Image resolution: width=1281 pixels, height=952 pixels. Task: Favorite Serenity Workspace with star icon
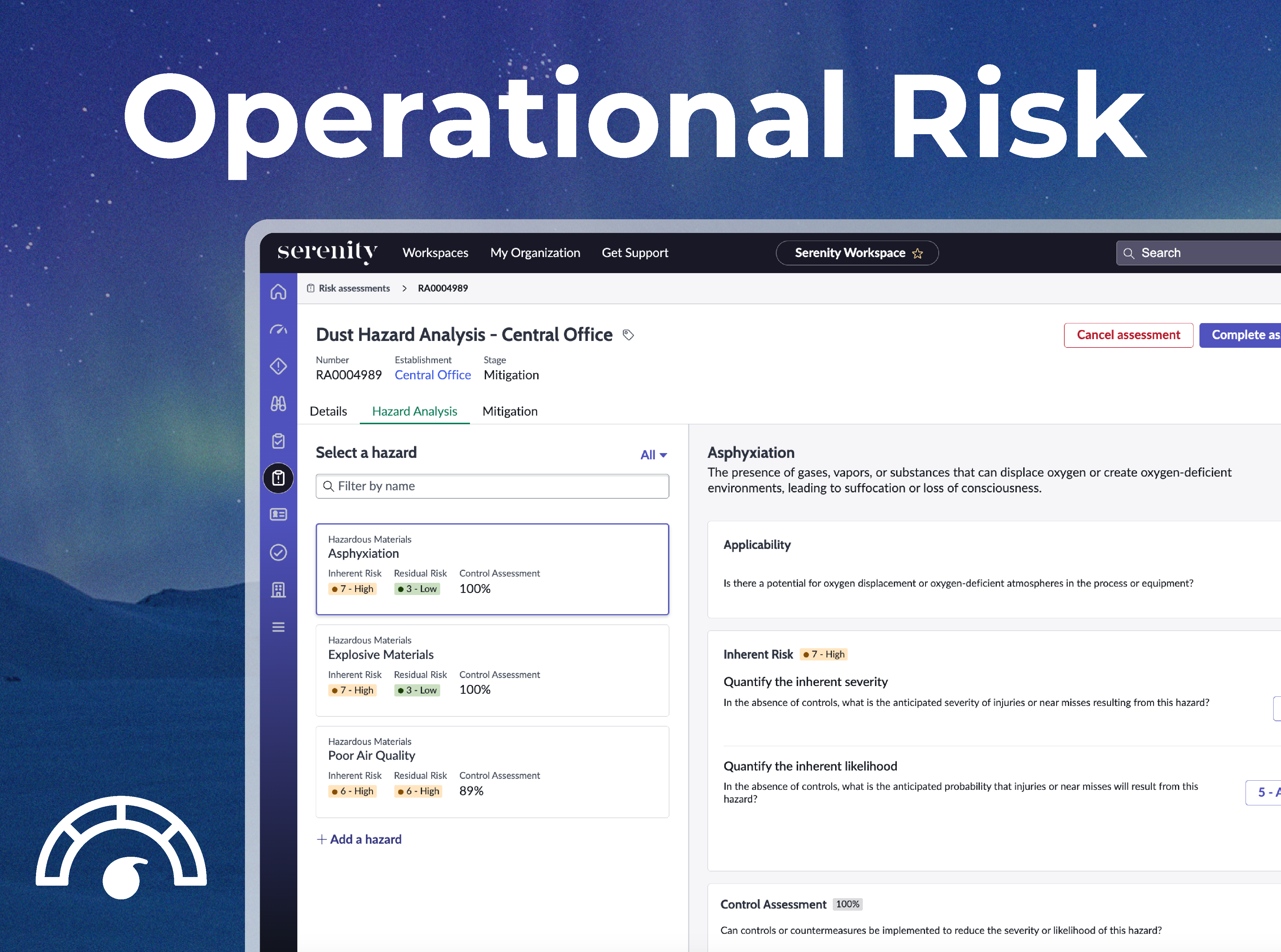918,253
